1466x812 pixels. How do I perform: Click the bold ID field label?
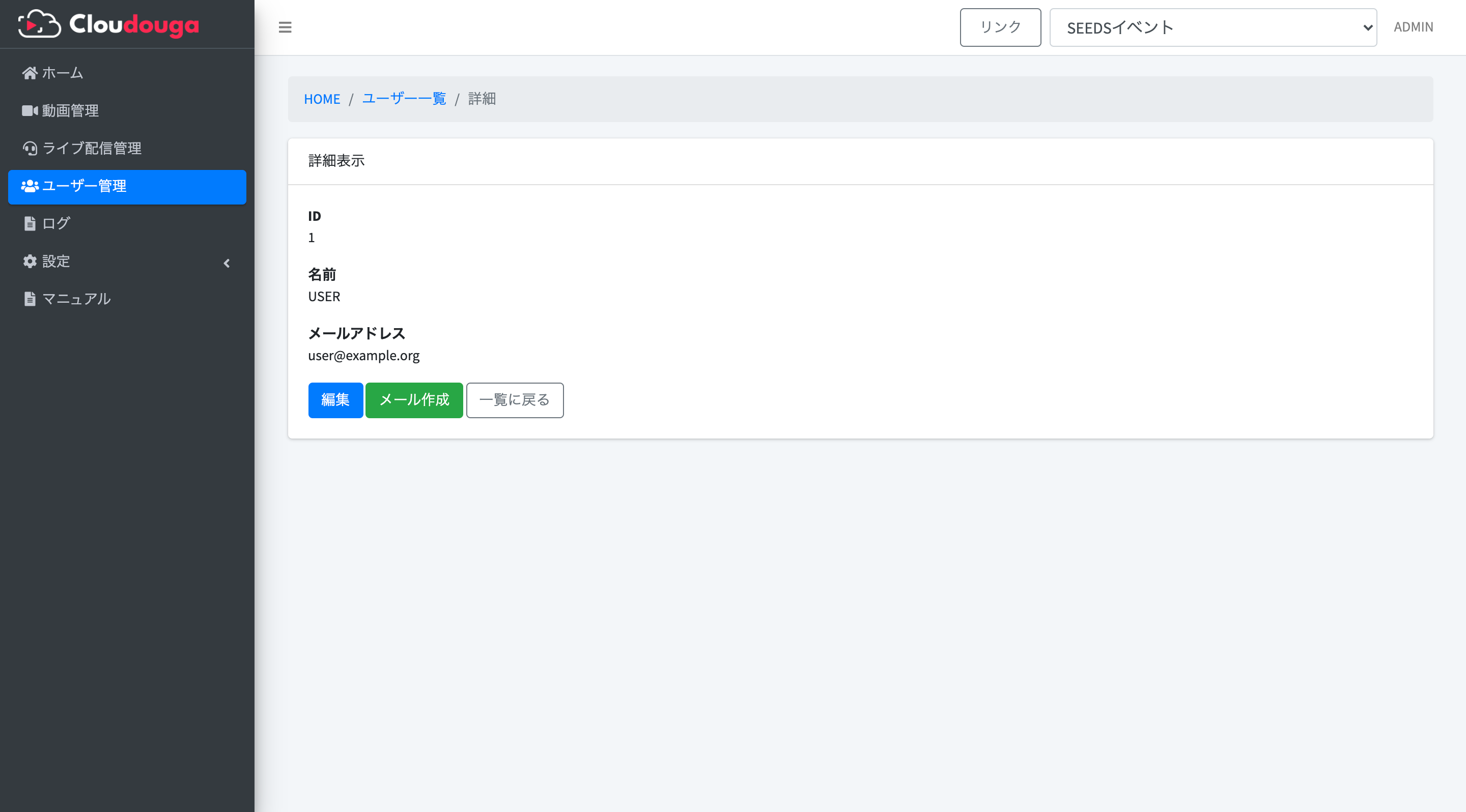tap(314, 216)
